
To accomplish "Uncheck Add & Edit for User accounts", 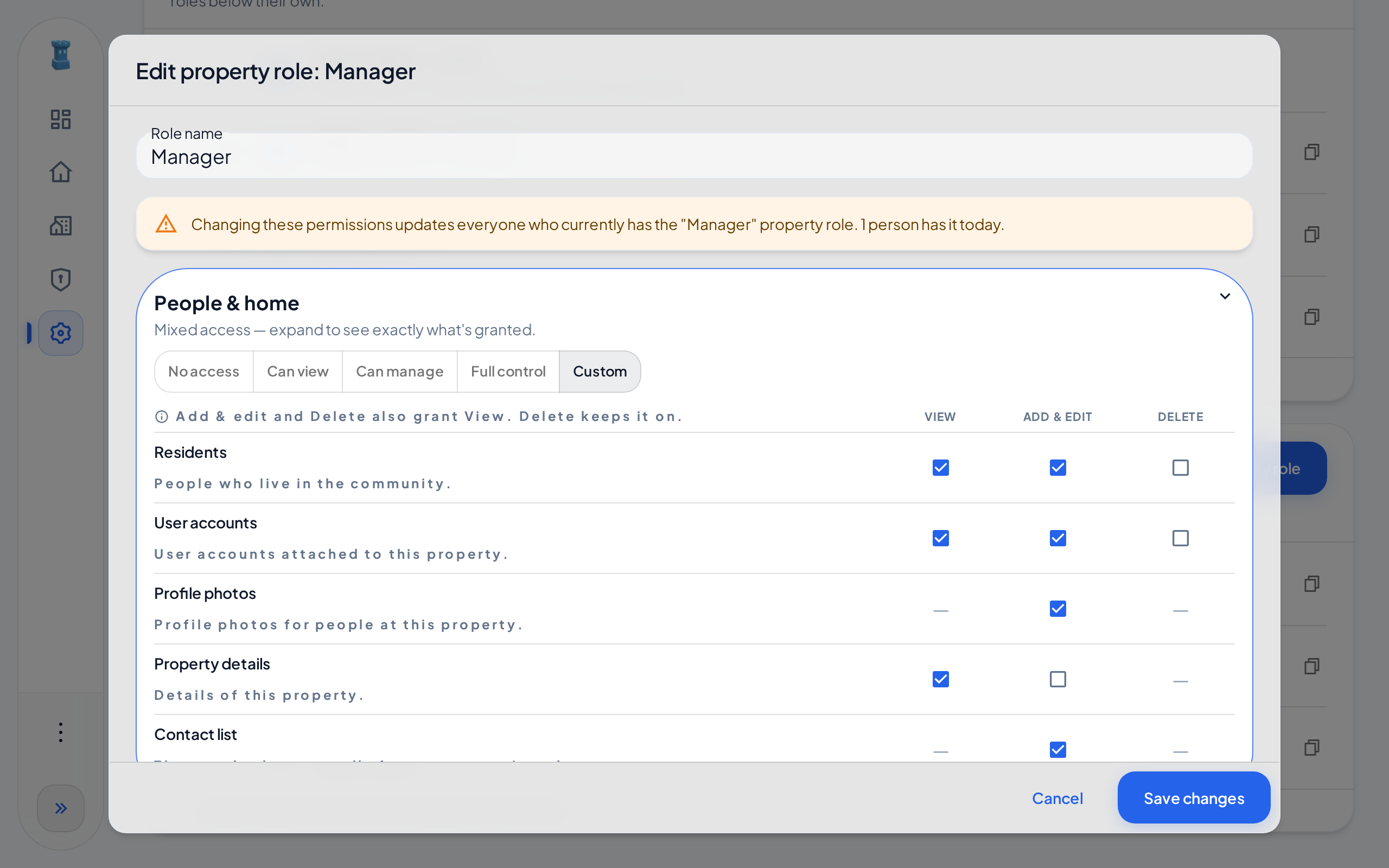I will tap(1057, 539).
